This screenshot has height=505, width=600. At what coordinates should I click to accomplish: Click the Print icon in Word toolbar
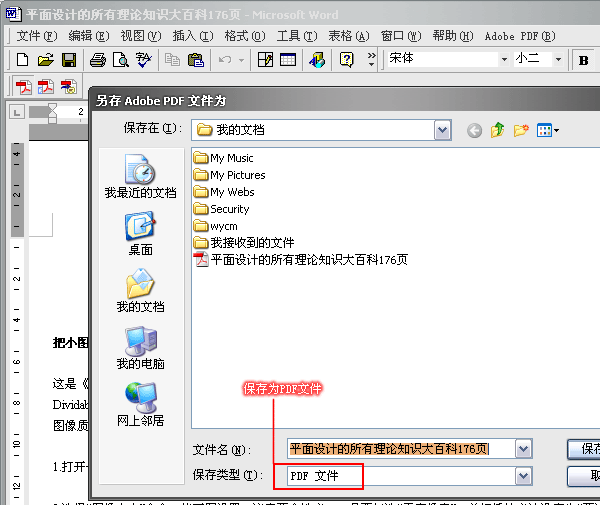(x=98, y=60)
